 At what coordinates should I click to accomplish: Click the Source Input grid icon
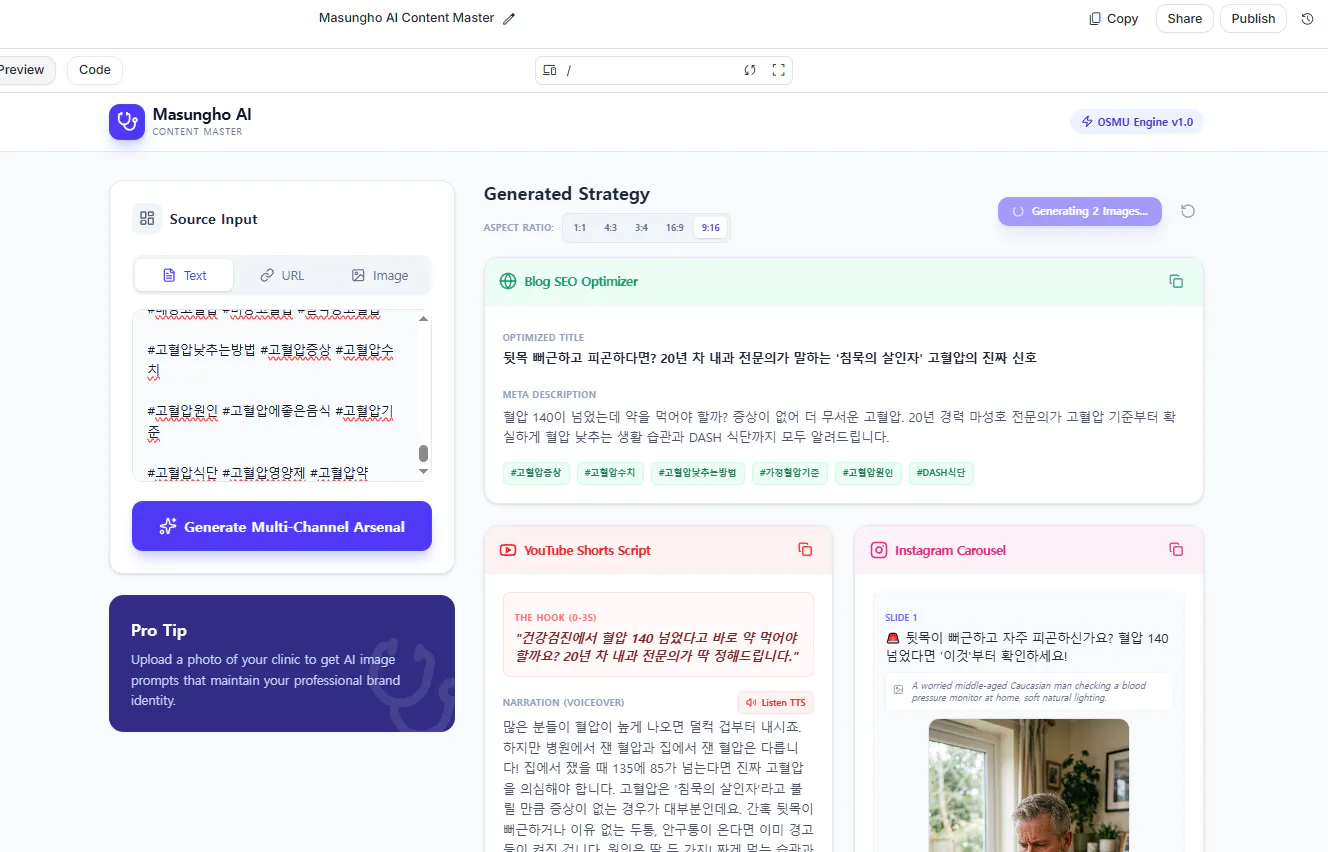tap(147, 219)
